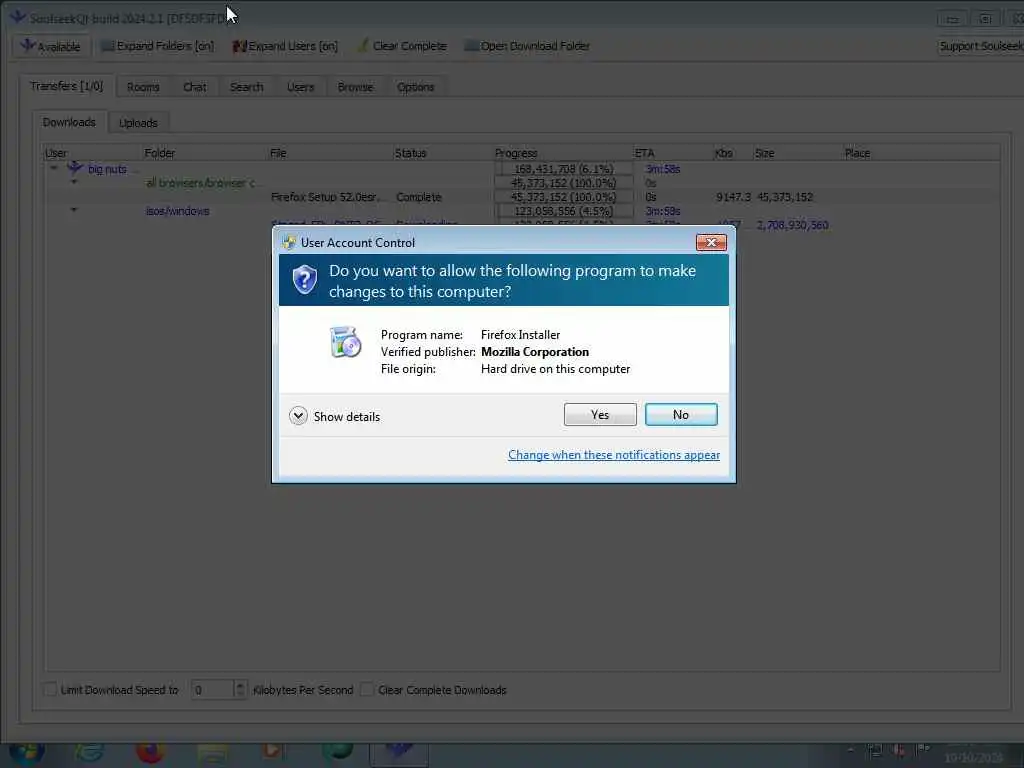1024x768 pixels.
Task: Click the bird icon next to 'big nuts'
Action: (x=75, y=168)
